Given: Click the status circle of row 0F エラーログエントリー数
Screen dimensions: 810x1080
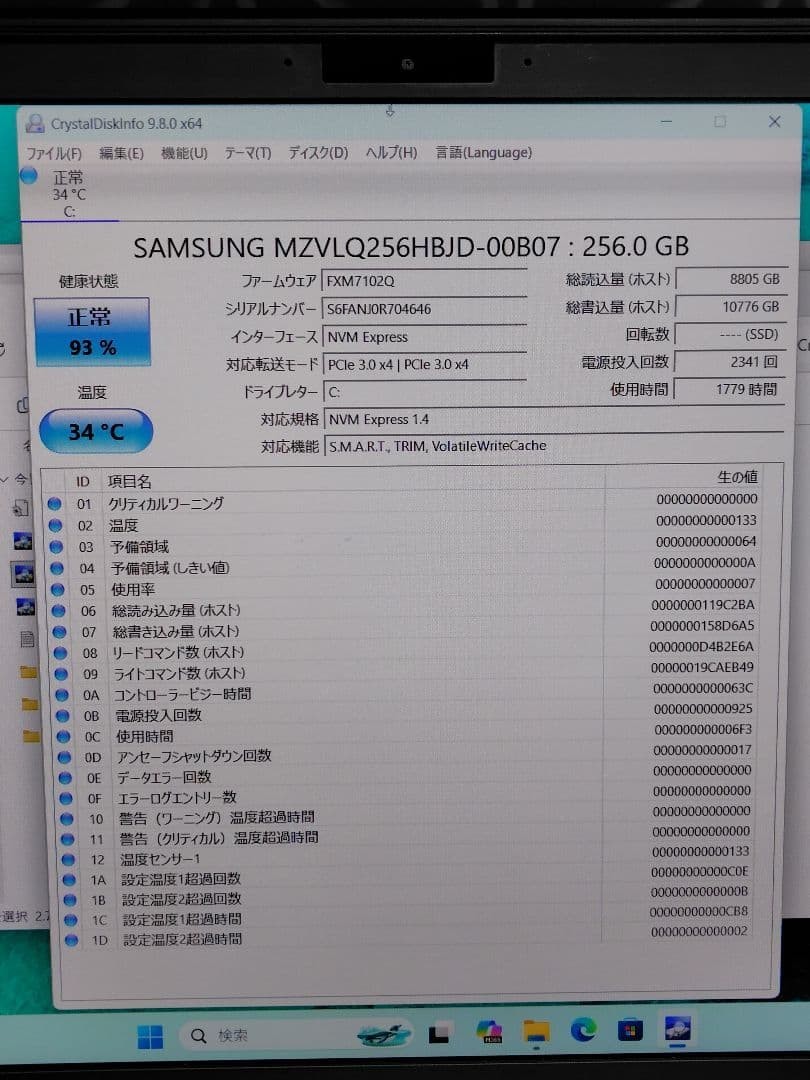Looking at the screenshot, I should coord(65,798).
